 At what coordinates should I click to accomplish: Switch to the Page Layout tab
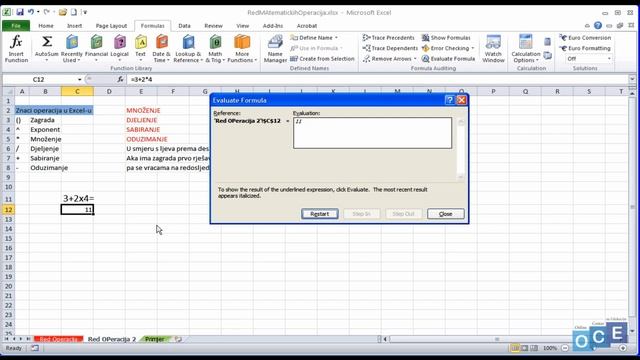(111, 26)
